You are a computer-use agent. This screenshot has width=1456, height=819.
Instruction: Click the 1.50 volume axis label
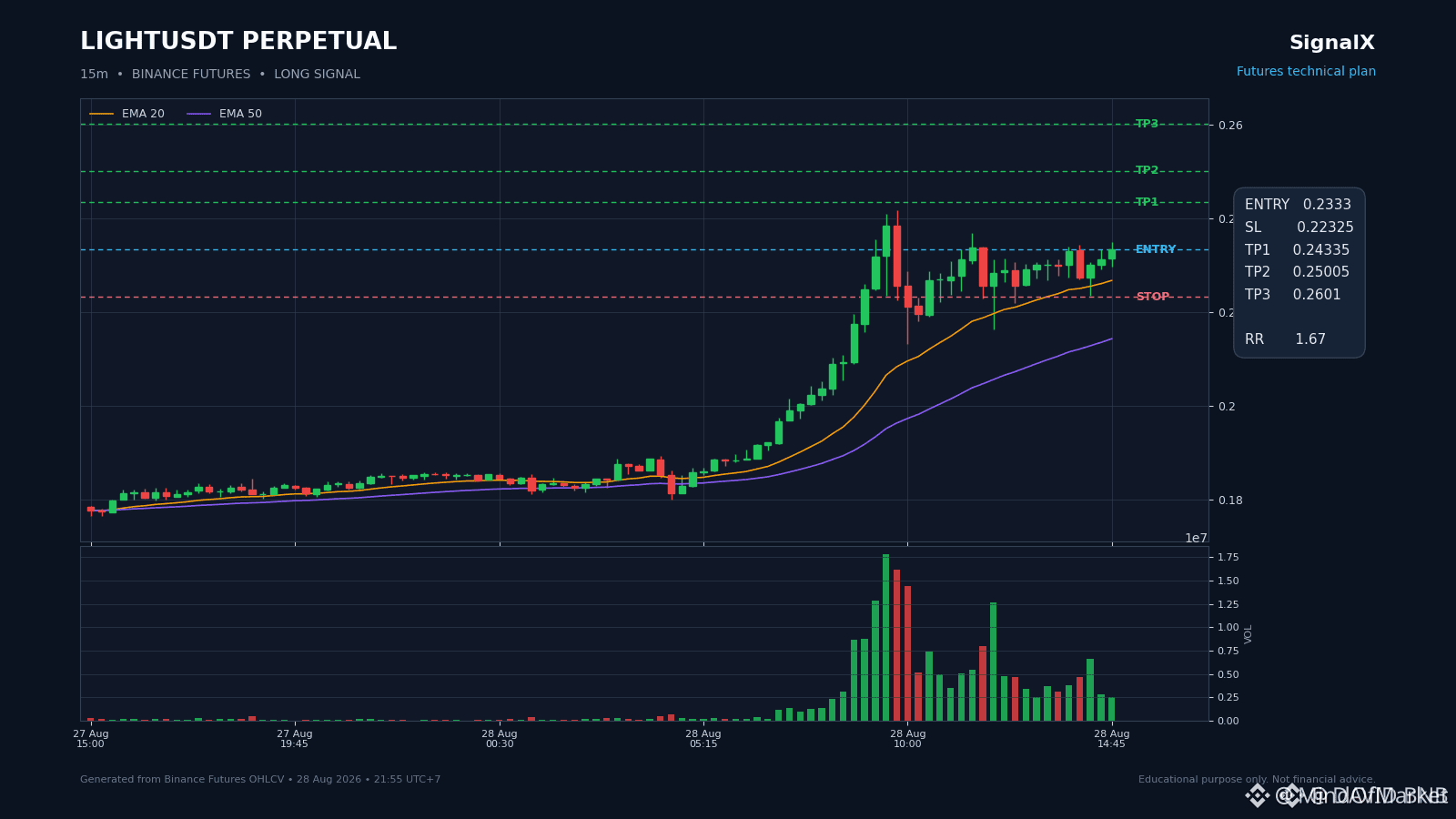[1228, 581]
